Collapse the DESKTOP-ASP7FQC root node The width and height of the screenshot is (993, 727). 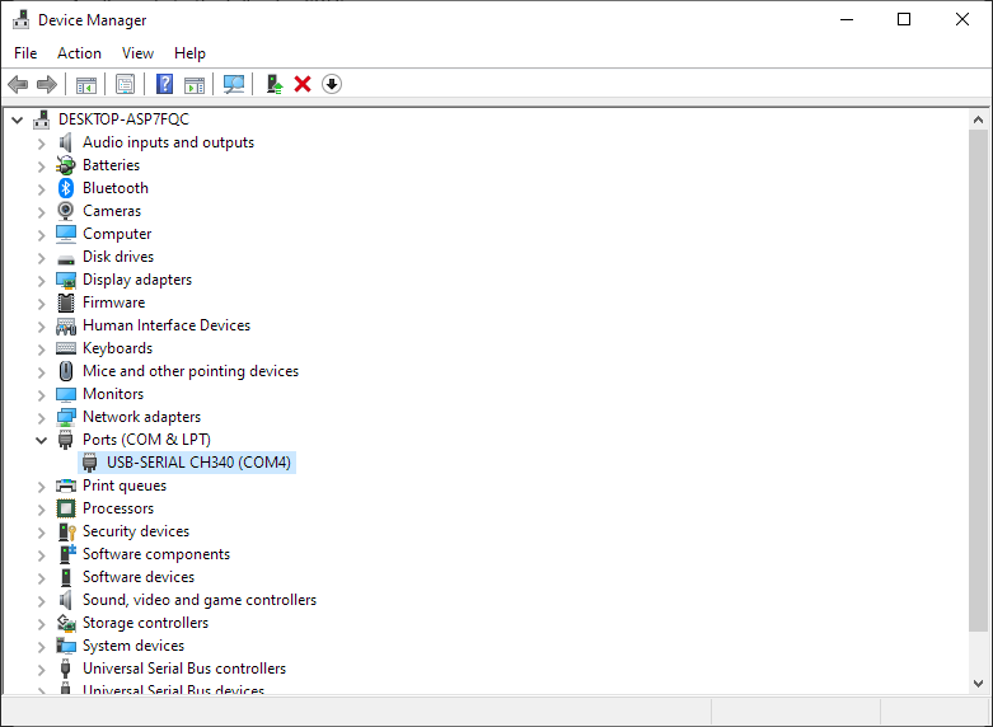pos(17,119)
